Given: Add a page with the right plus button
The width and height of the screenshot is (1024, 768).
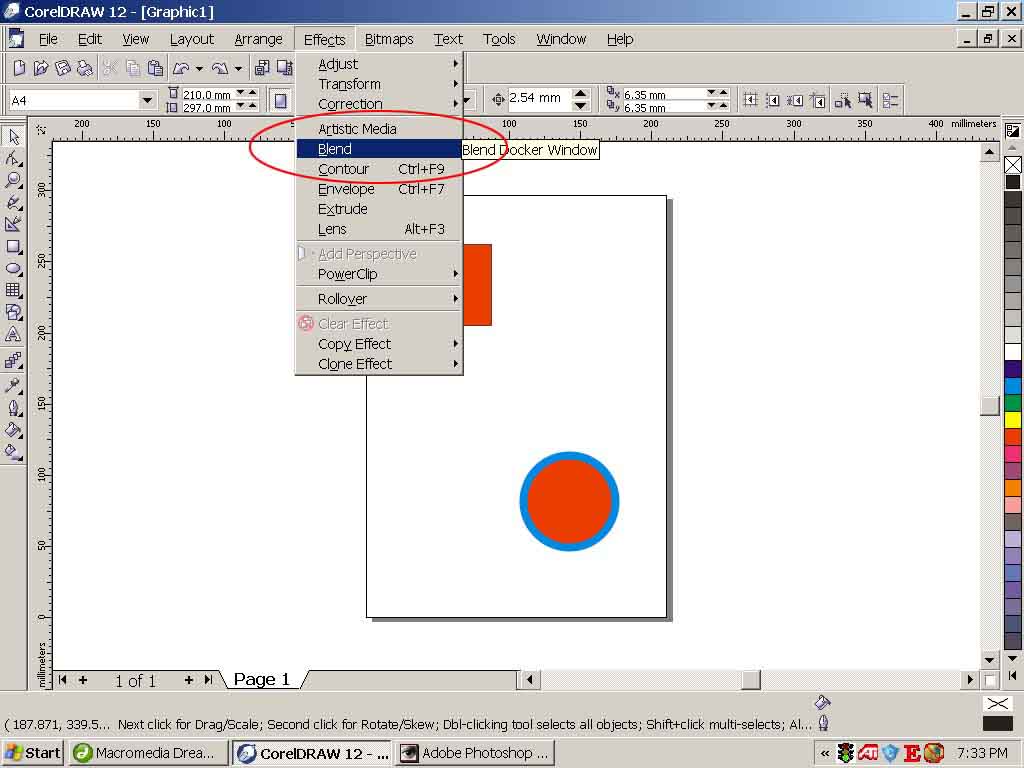Looking at the screenshot, I should pyautogui.click(x=189, y=680).
